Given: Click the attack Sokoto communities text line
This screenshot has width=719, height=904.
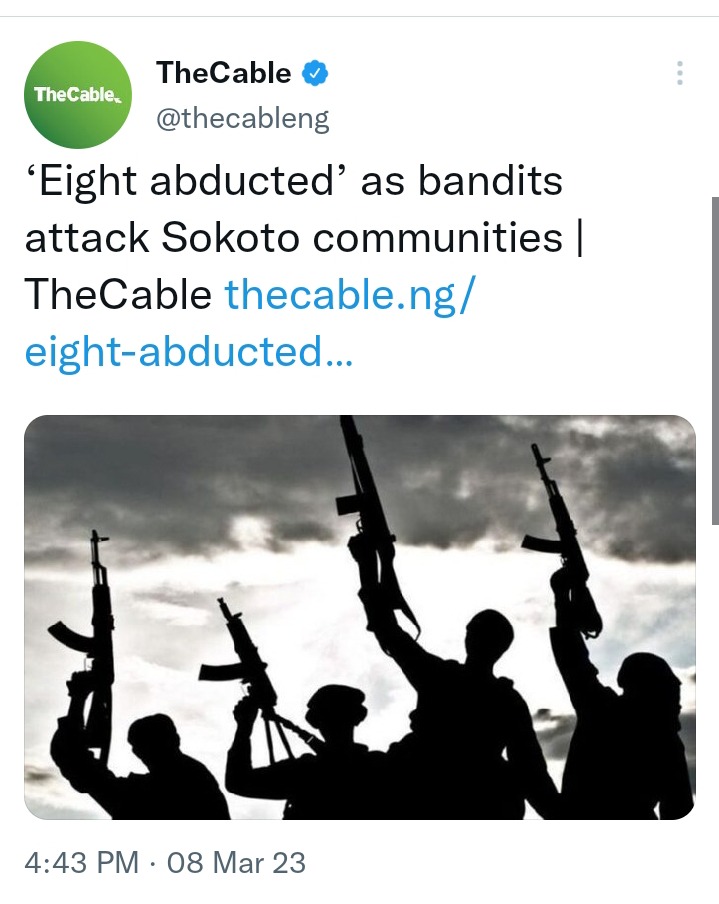Looking at the screenshot, I should (304, 238).
